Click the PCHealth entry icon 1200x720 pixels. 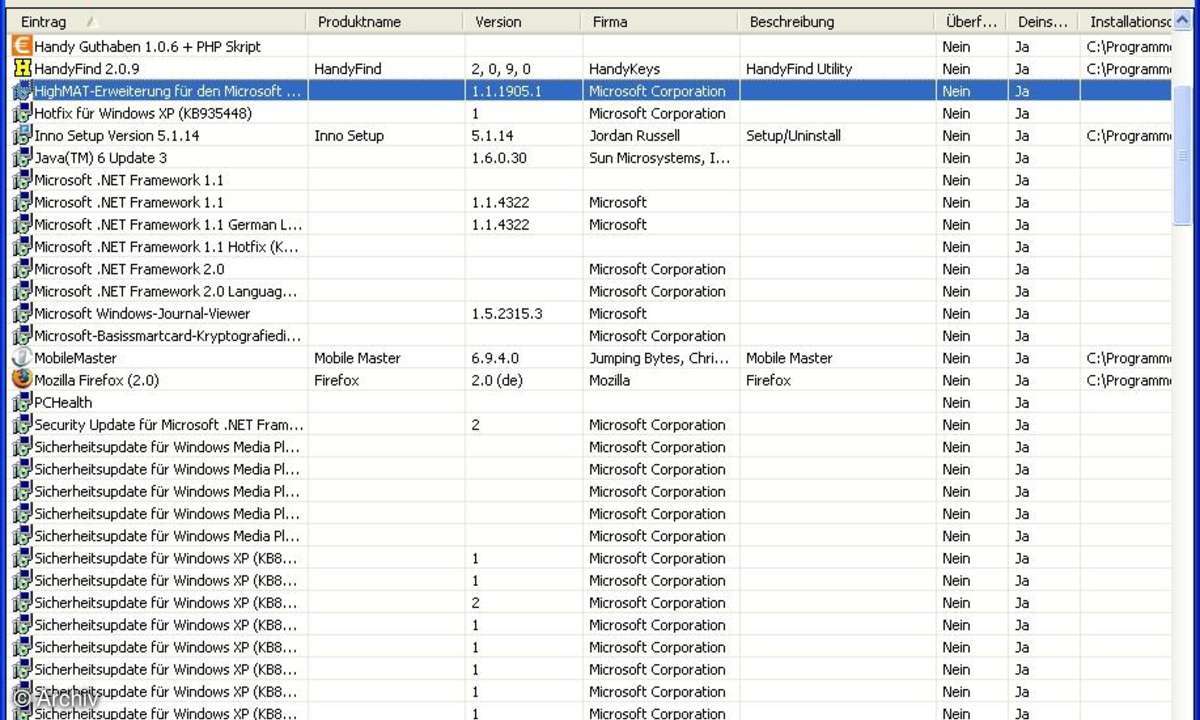point(21,402)
